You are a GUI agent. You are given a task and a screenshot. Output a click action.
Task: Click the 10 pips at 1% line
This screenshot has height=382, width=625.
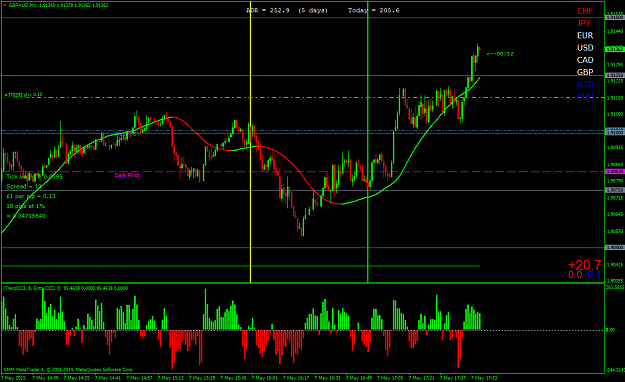(x=26, y=206)
